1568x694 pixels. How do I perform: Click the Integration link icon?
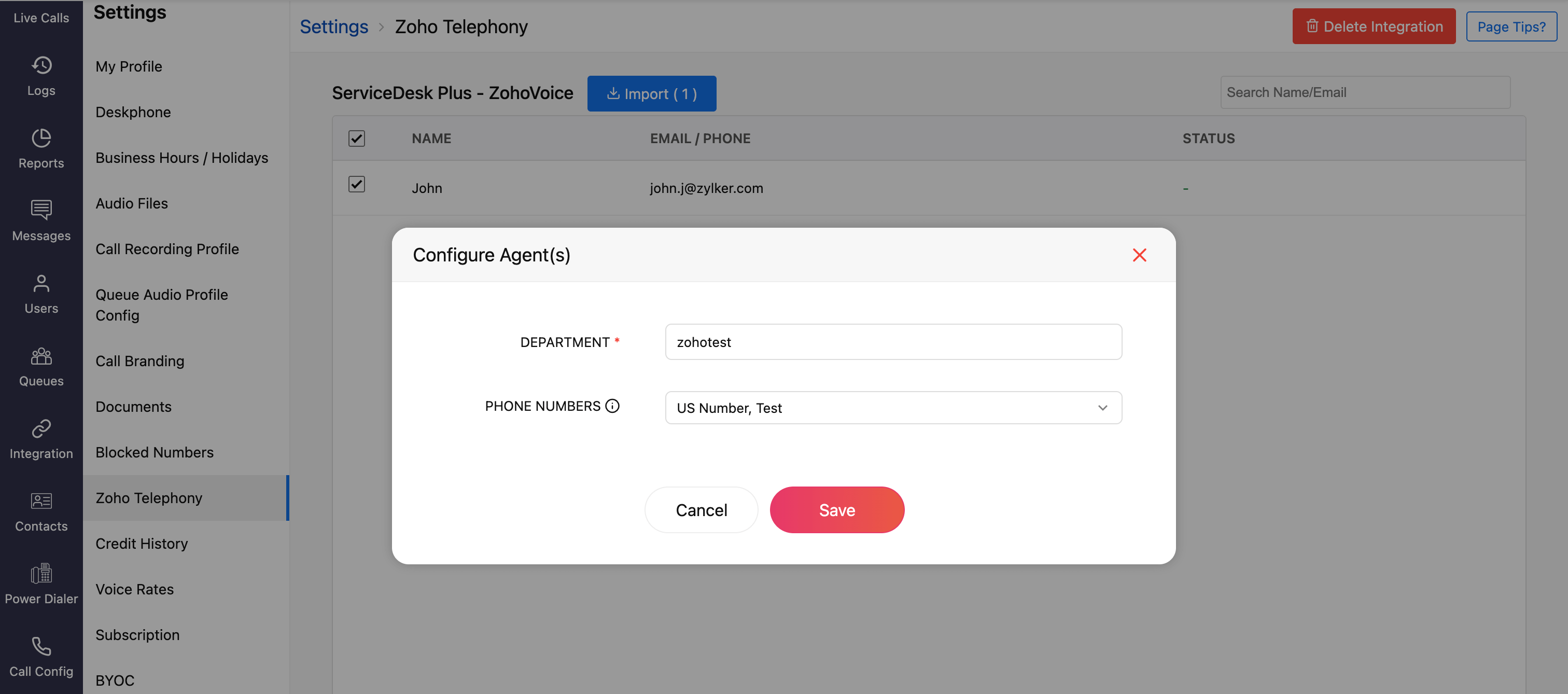point(41,429)
